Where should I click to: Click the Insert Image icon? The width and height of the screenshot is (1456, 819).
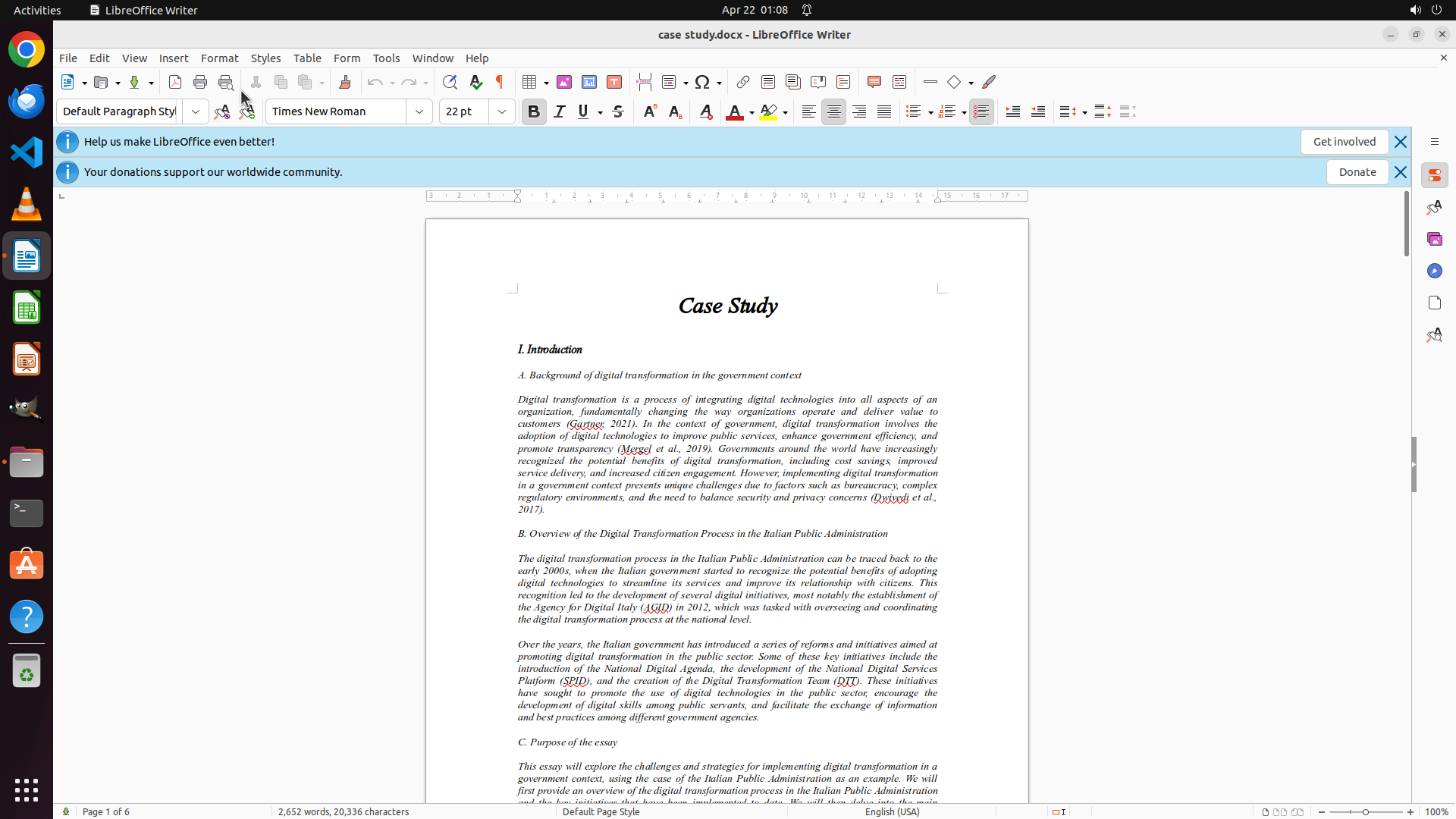pos(564,82)
